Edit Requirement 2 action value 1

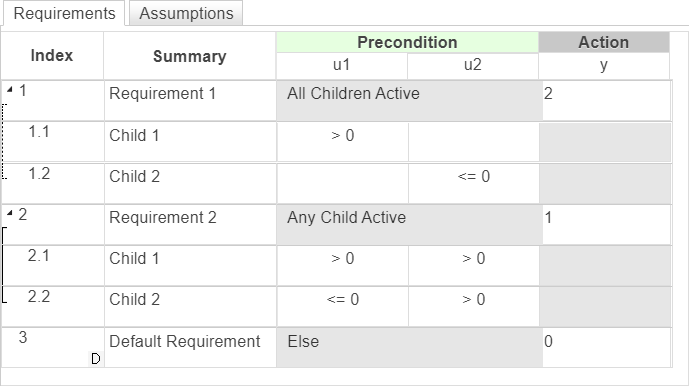[607, 225]
